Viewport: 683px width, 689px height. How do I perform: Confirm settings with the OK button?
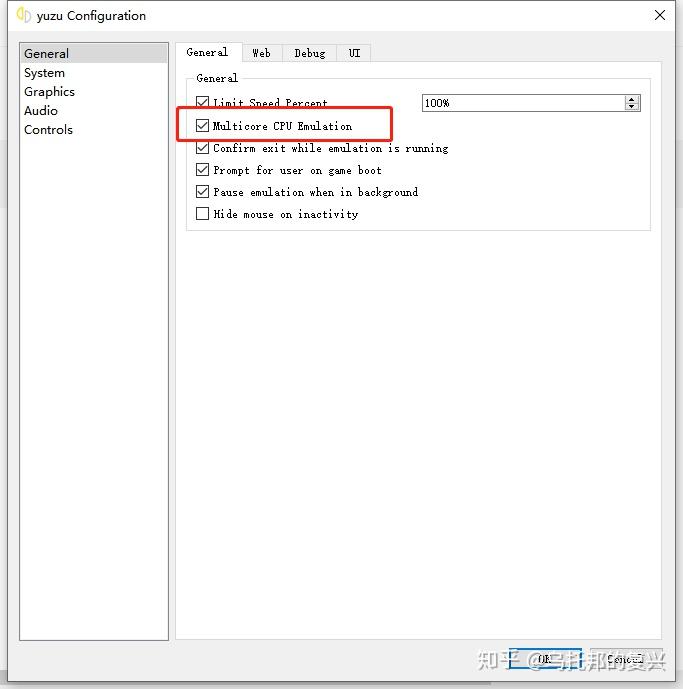coord(545,659)
